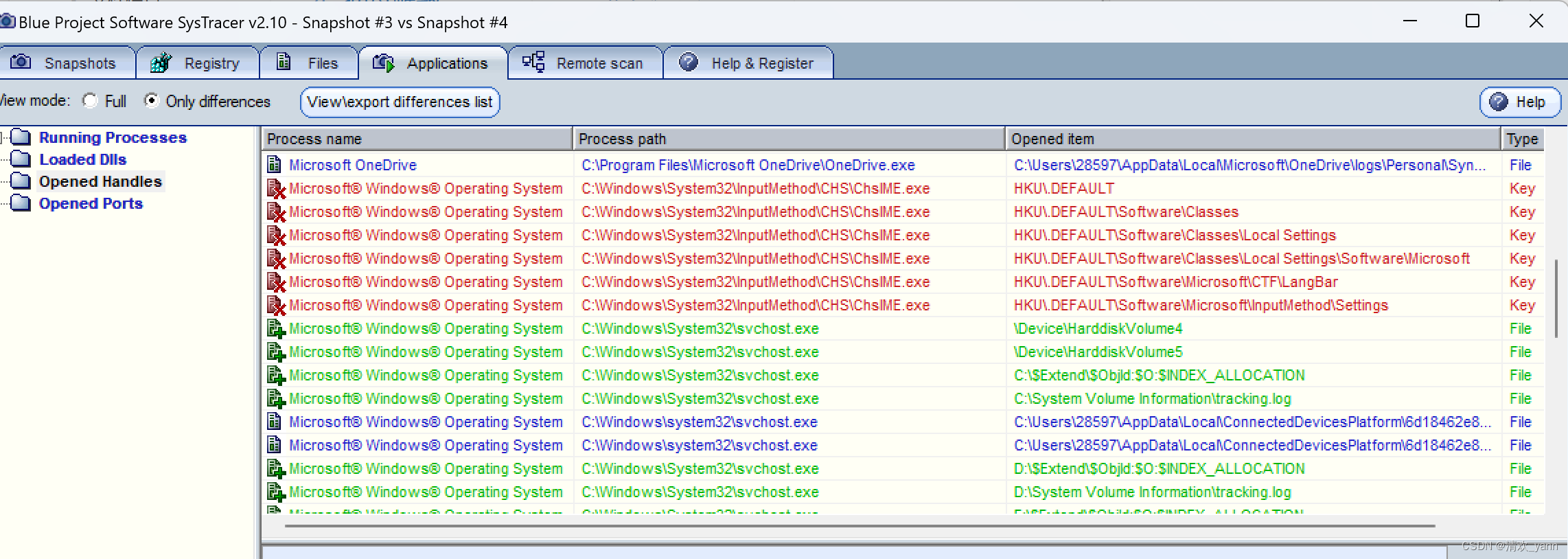
Task: Switch to the Registry tab
Action: (198, 63)
